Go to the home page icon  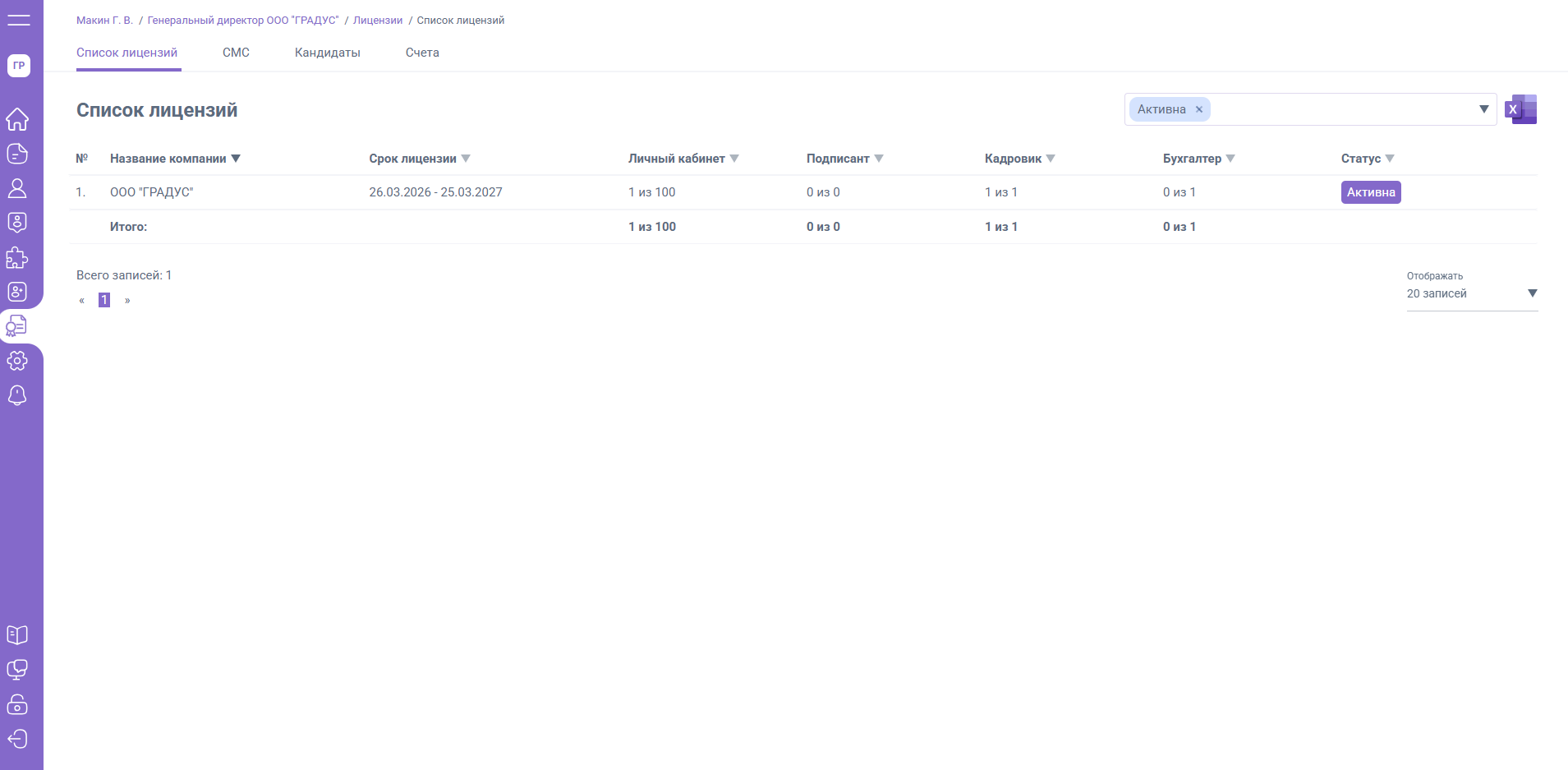(17, 119)
